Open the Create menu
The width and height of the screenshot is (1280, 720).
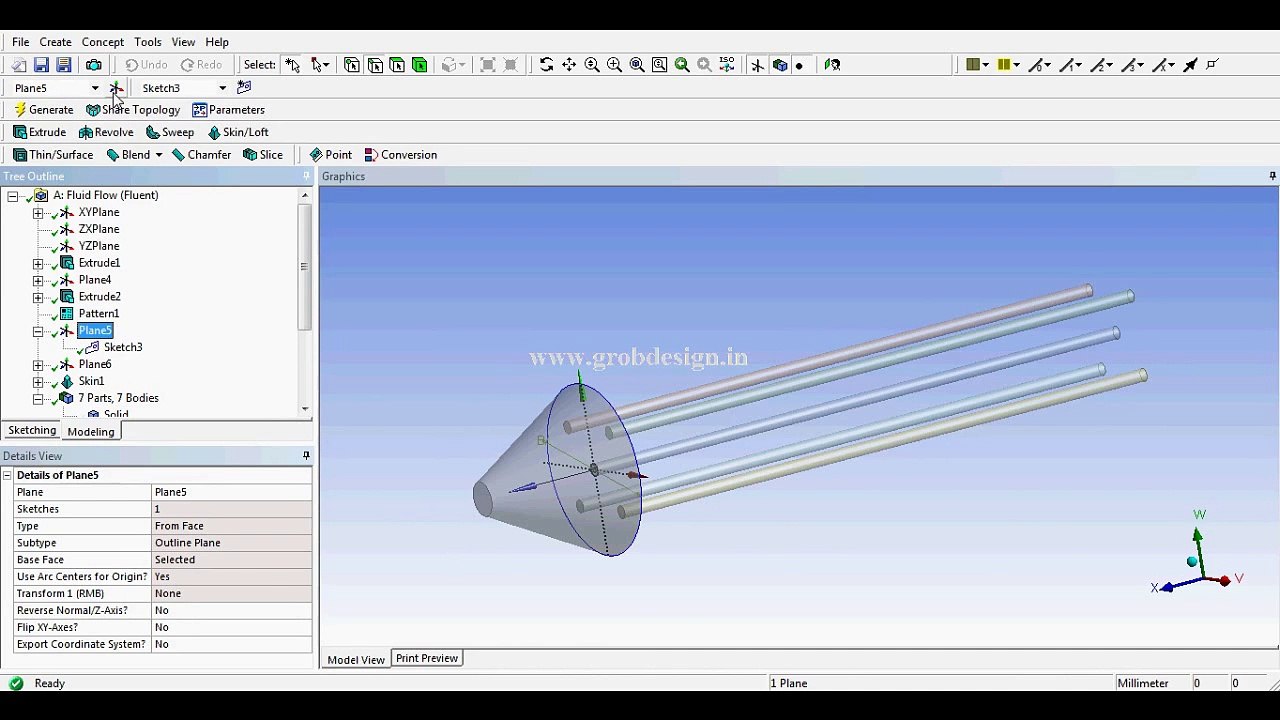[55, 42]
